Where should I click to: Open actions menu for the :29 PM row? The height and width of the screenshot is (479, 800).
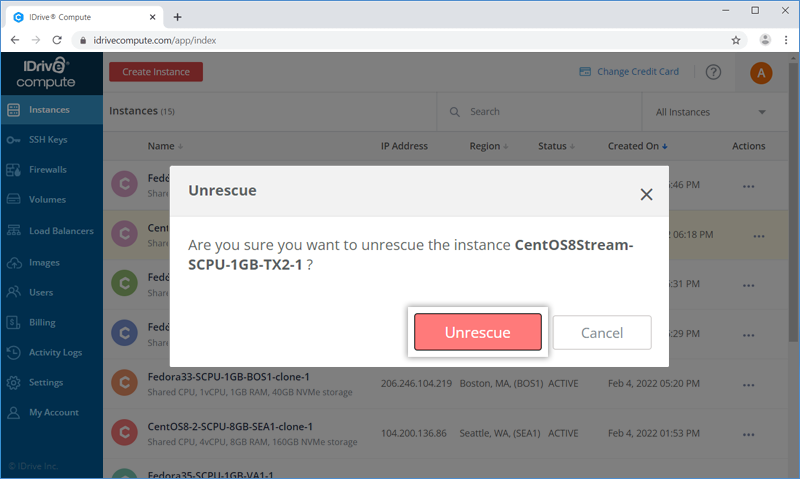(748, 335)
